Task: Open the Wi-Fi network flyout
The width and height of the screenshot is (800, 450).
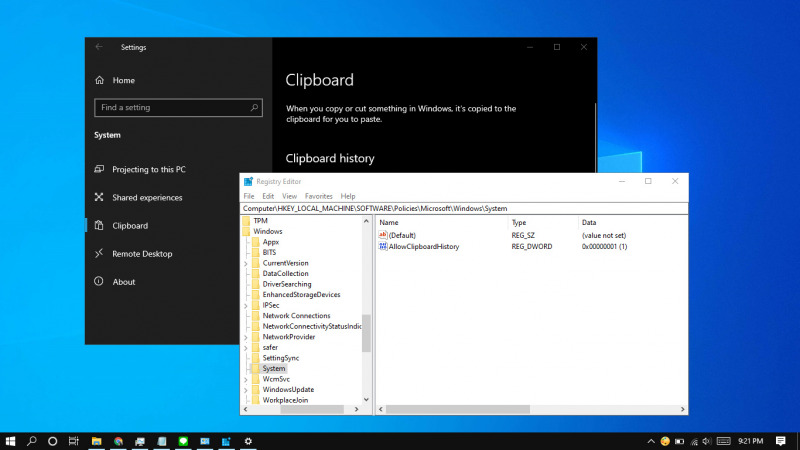Action: click(694, 441)
